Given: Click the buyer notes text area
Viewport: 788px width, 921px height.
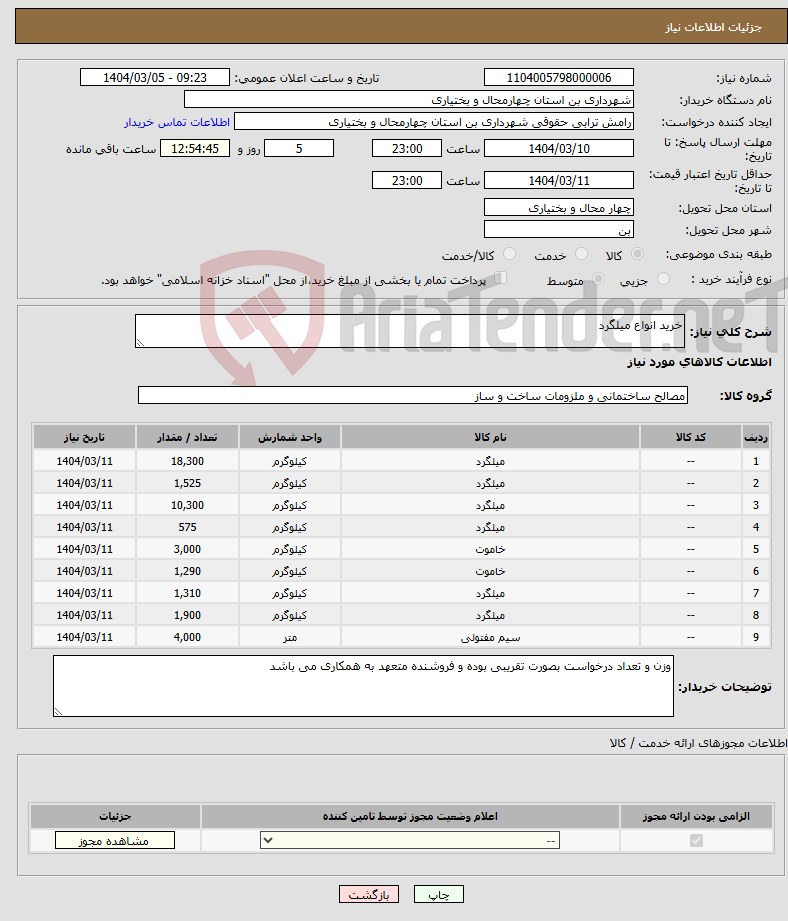Looking at the screenshot, I should [363, 686].
